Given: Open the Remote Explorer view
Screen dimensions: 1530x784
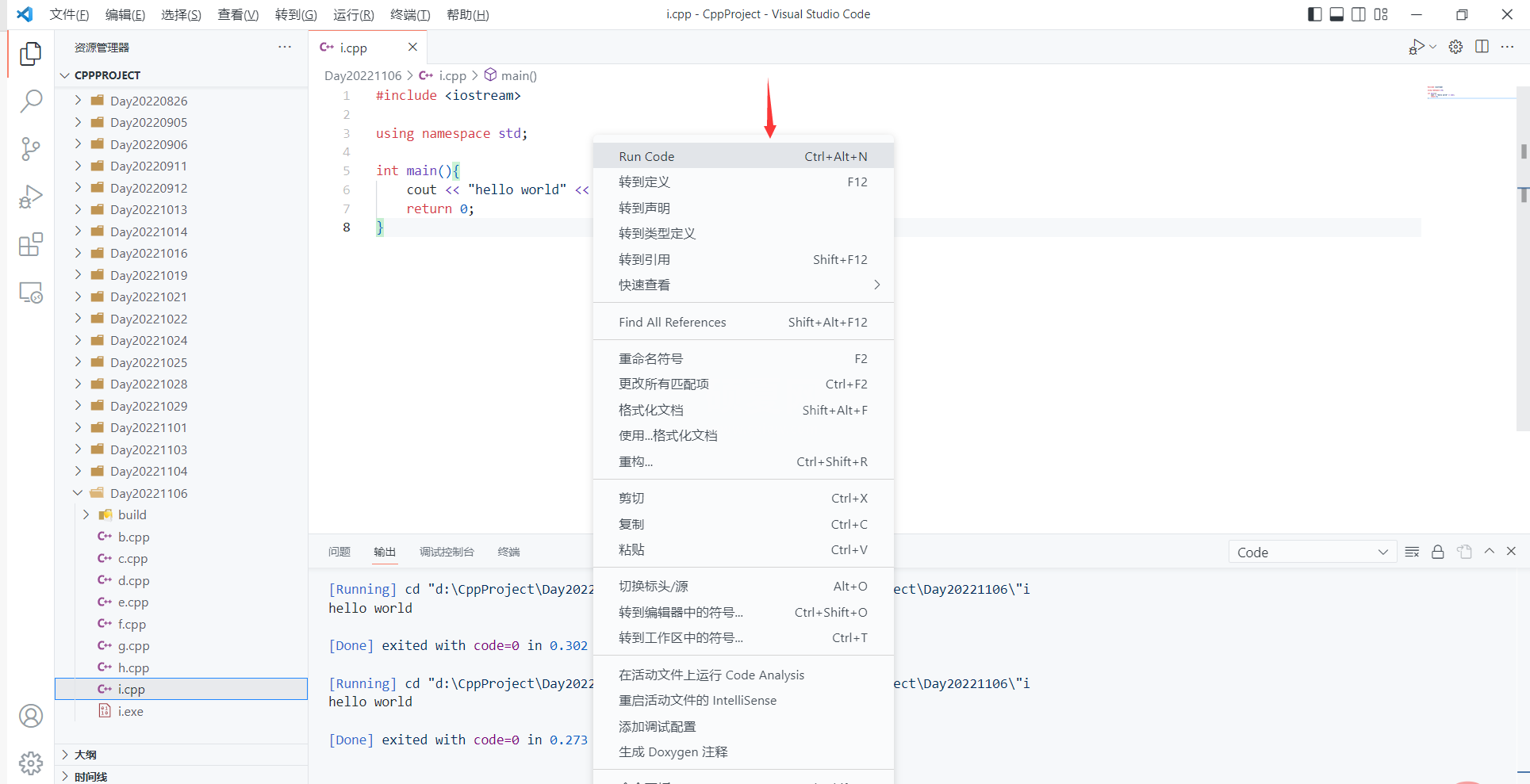Looking at the screenshot, I should coord(30,293).
